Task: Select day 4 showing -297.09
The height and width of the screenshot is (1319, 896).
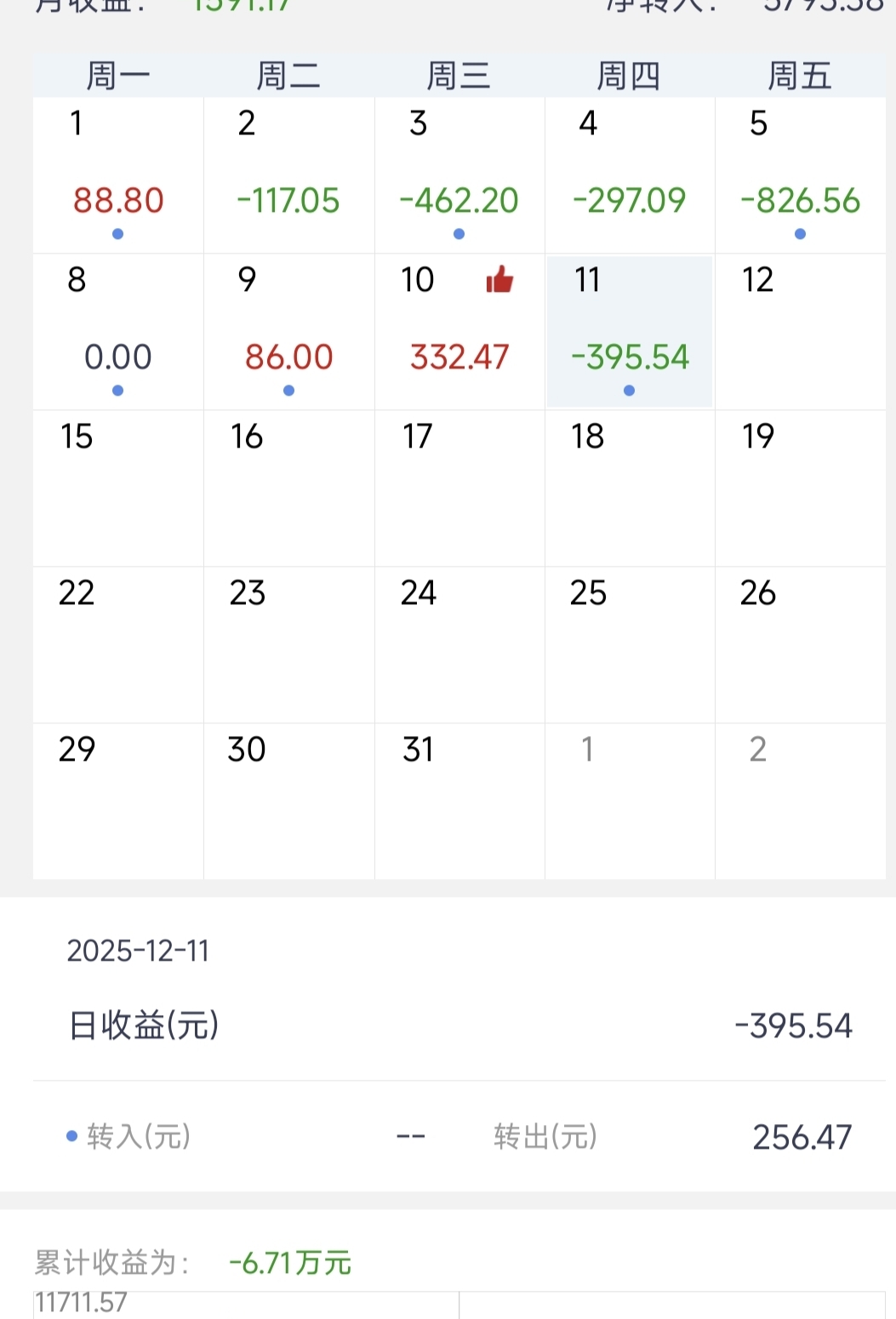Action: pos(629,175)
